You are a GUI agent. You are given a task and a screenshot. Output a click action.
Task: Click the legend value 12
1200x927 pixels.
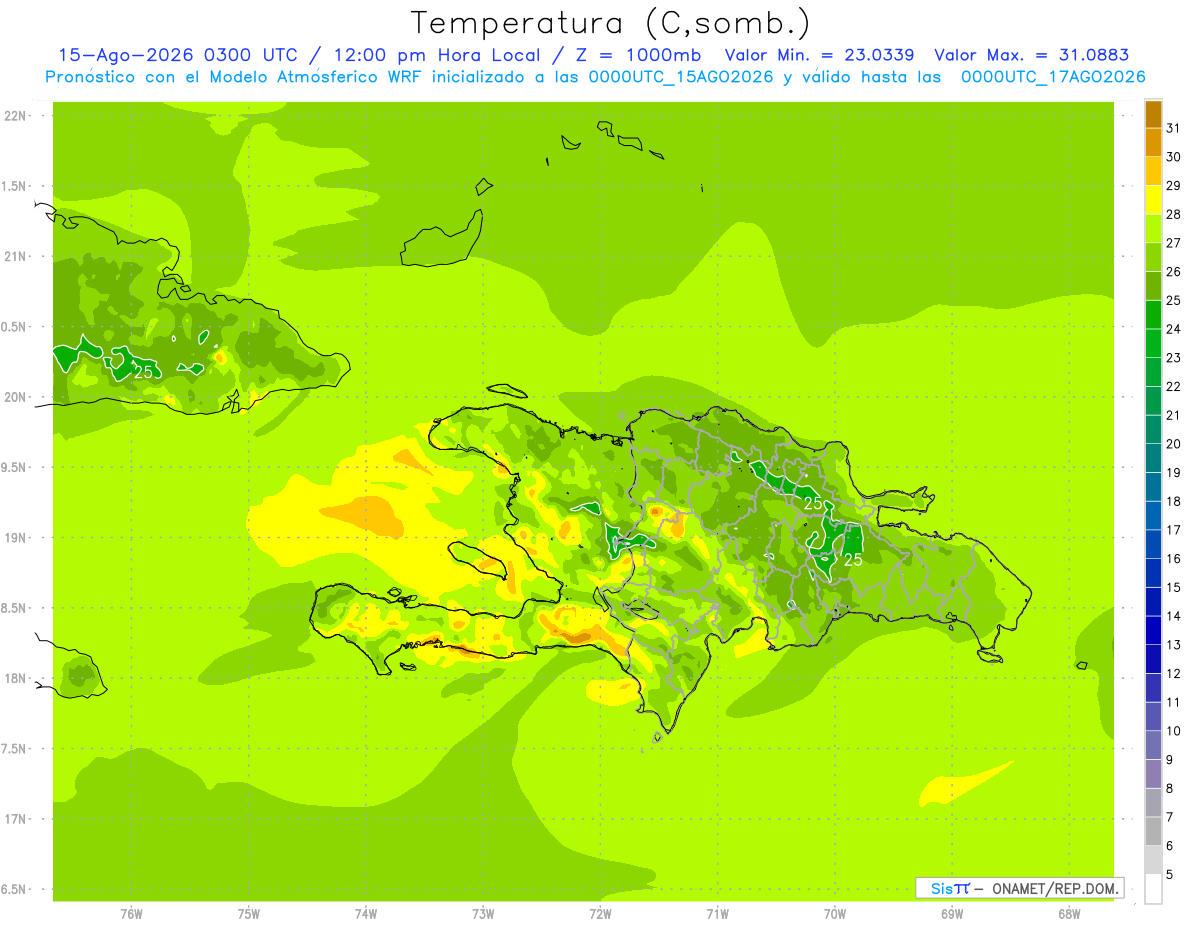tap(1174, 674)
